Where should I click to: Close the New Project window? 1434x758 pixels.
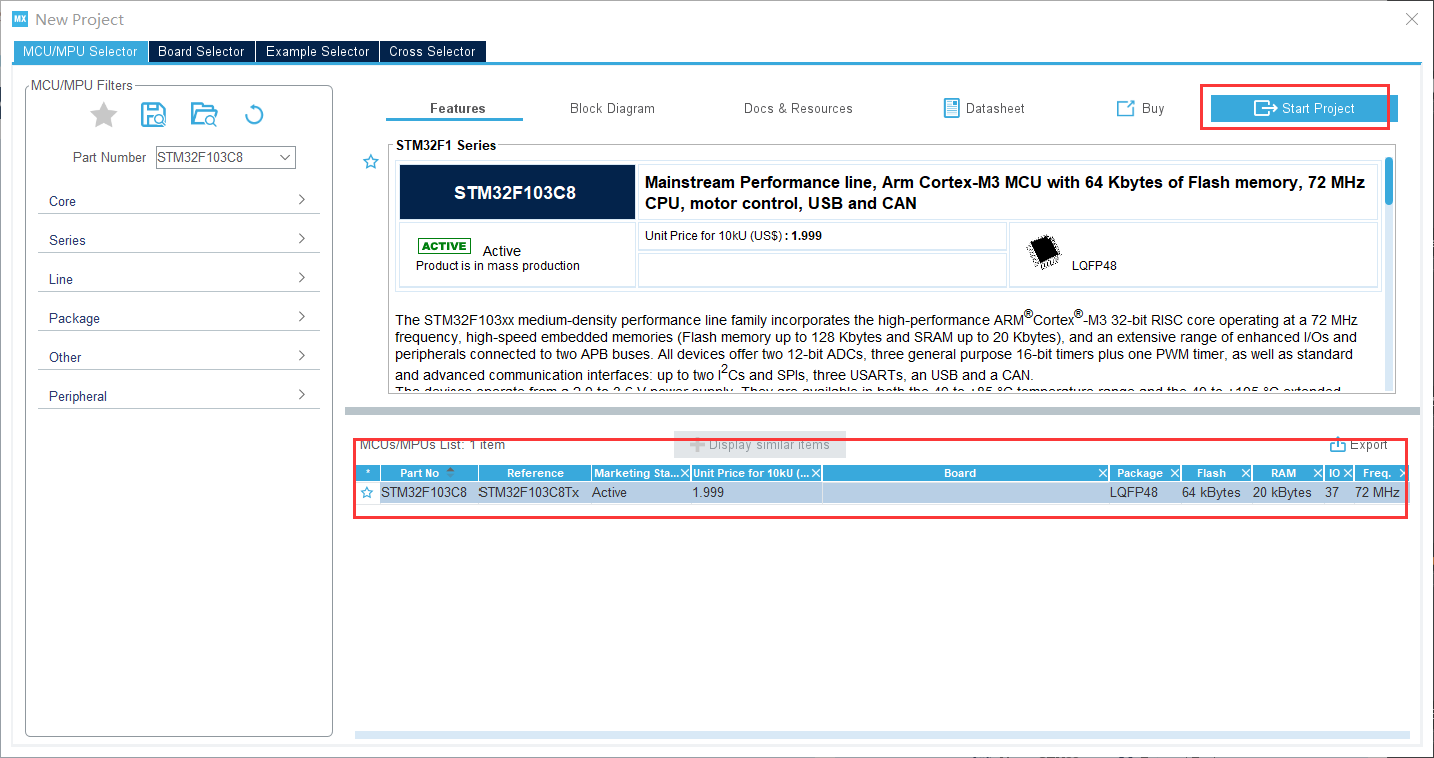pos(1411,19)
